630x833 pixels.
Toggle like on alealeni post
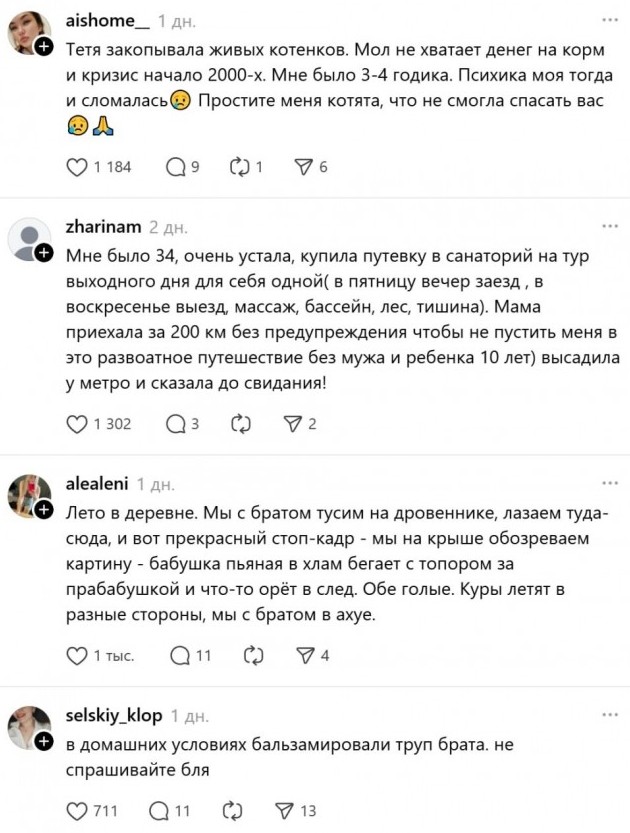pos(77,656)
